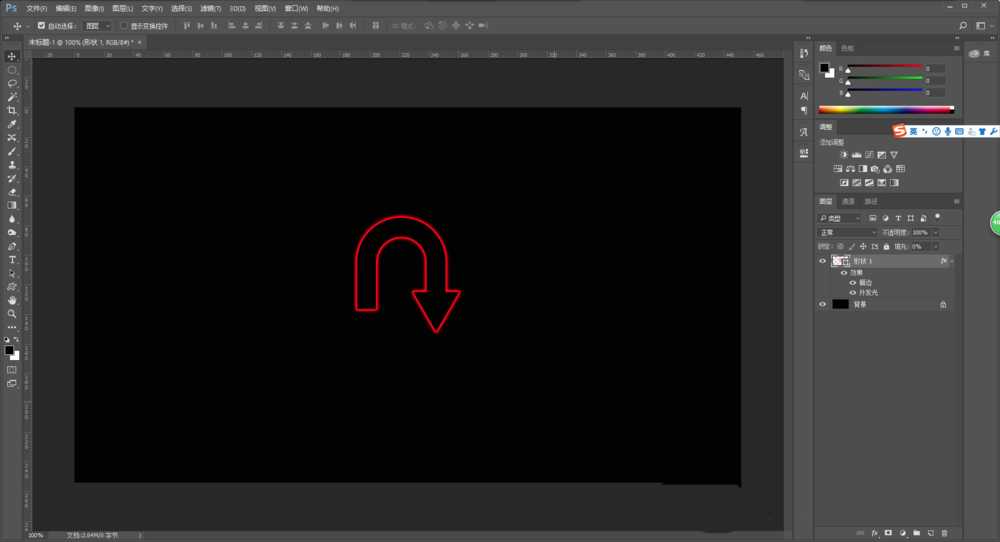This screenshot has width=1000, height=542.
Task: Collapse the 形状 1 layer effects list
Action: [952, 261]
